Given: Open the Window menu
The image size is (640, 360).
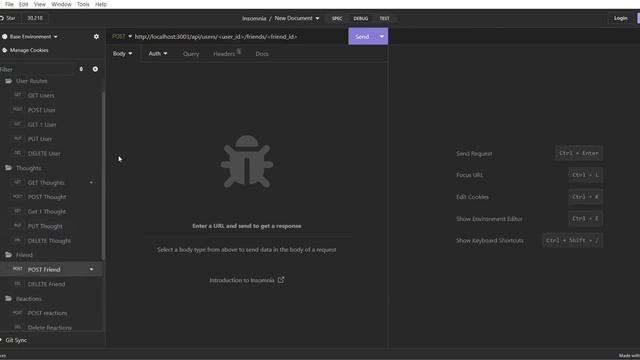Looking at the screenshot, I should click(61, 4).
